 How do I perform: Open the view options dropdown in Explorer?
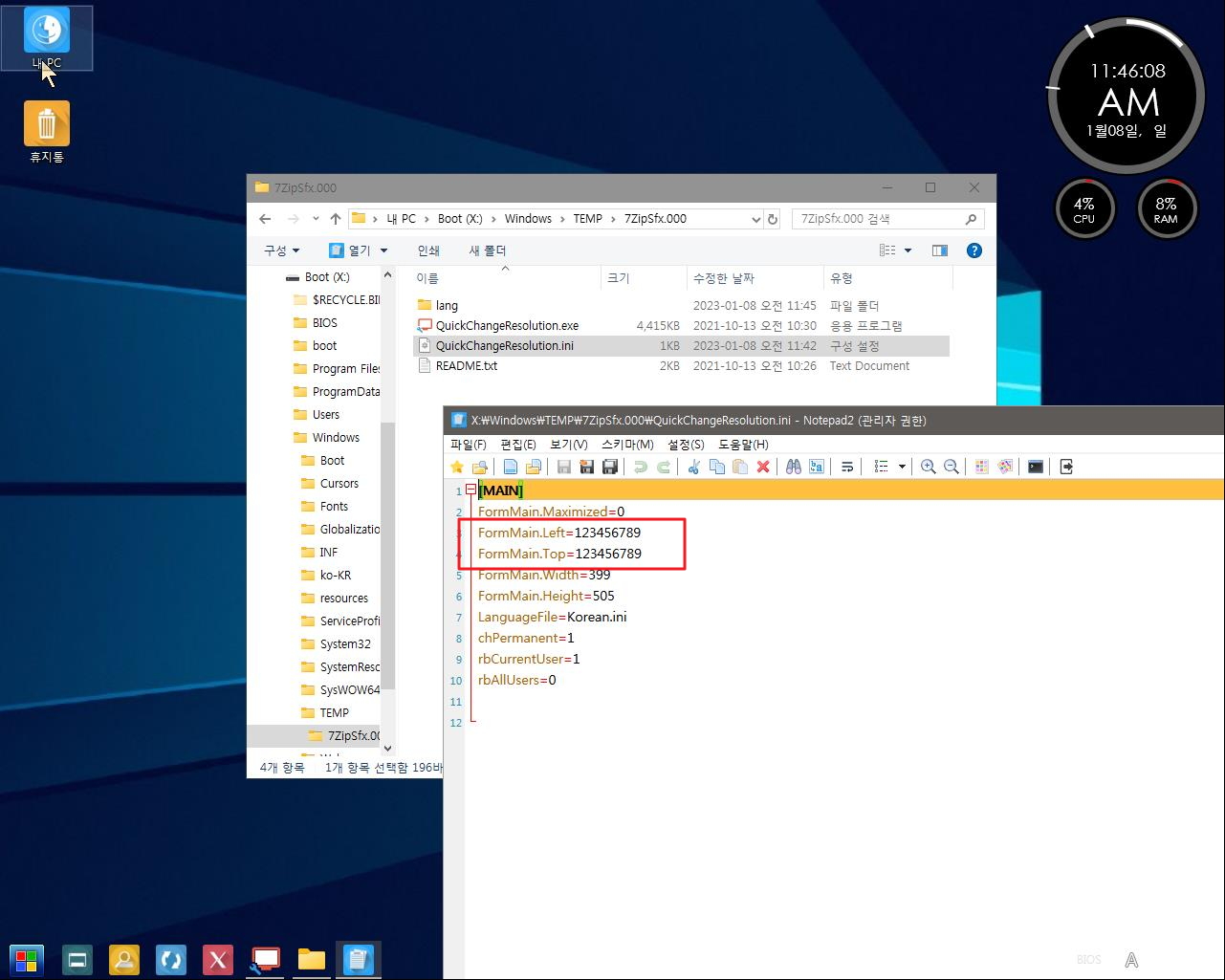coord(908,250)
